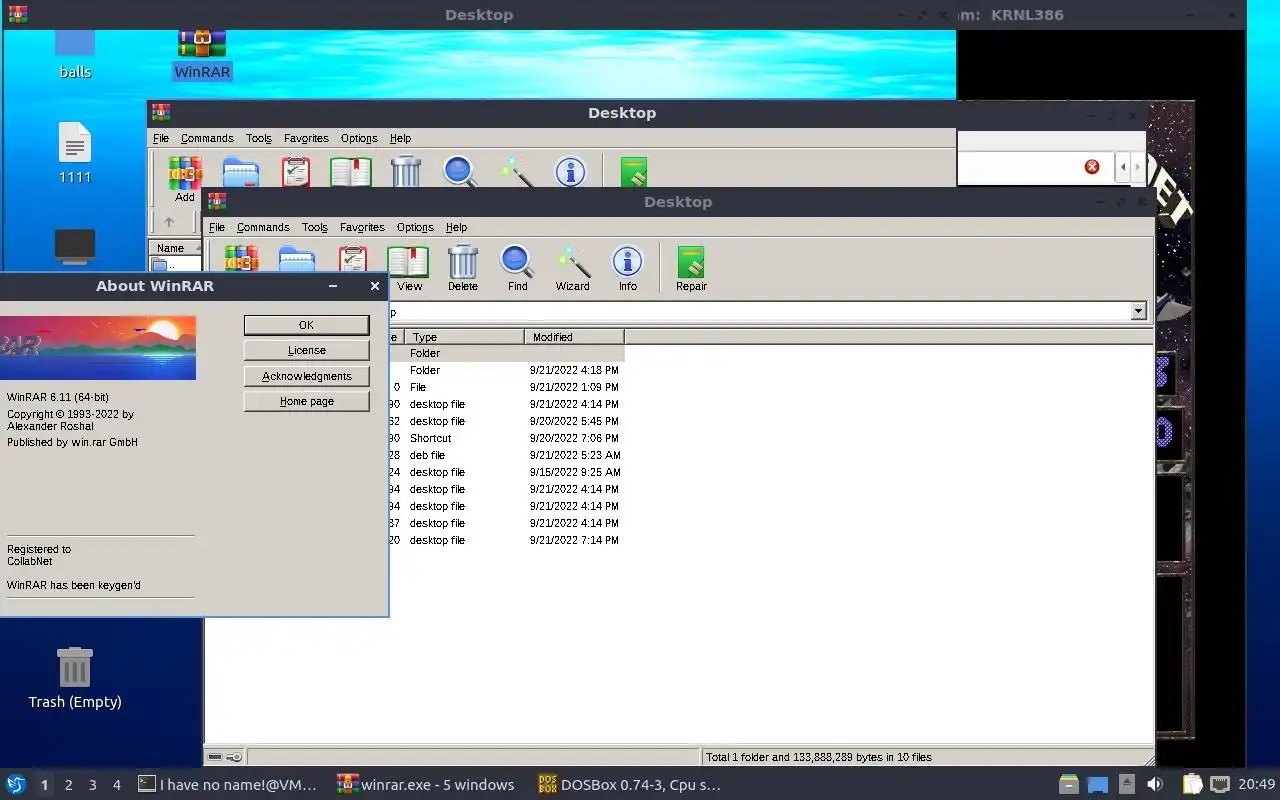1280x800 pixels.
Task: Open Find magnifier in front WinRAR toolbar
Action: click(x=517, y=263)
